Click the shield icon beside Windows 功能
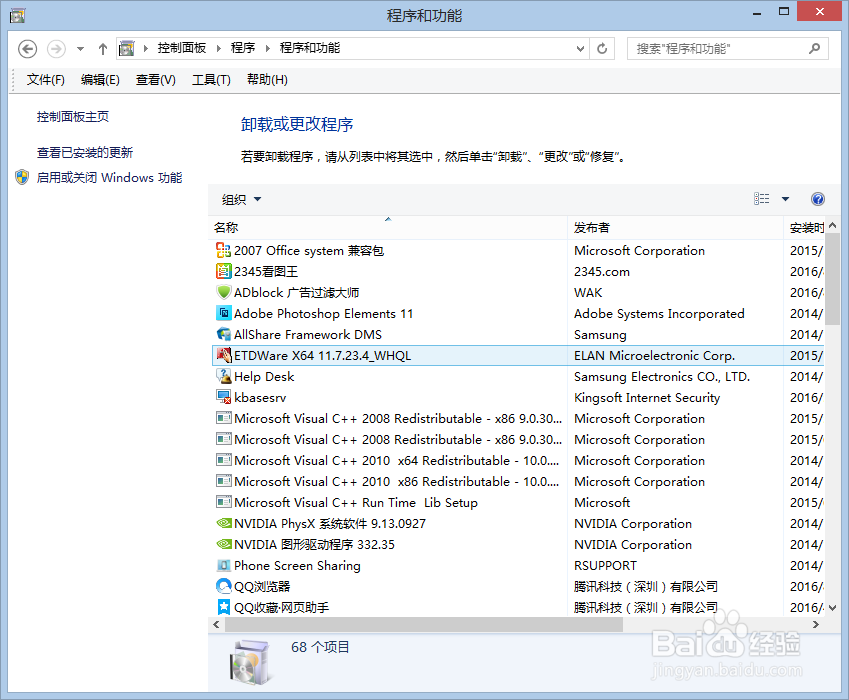 coord(22,178)
